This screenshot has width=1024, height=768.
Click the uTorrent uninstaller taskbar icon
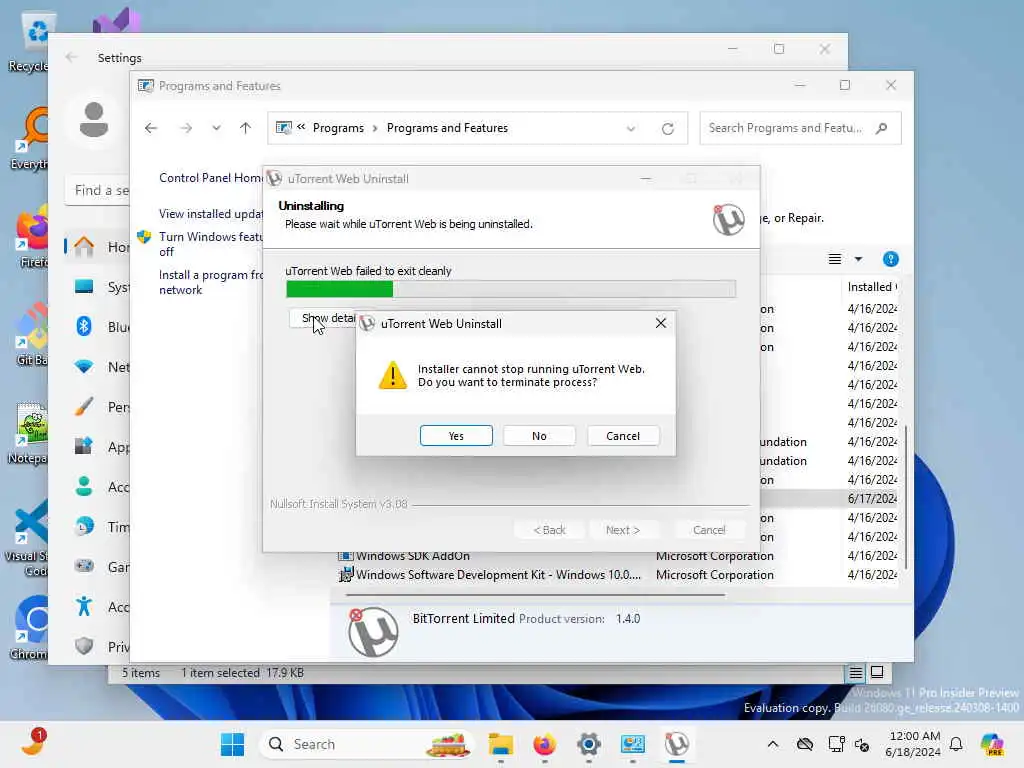pos(677,744)
